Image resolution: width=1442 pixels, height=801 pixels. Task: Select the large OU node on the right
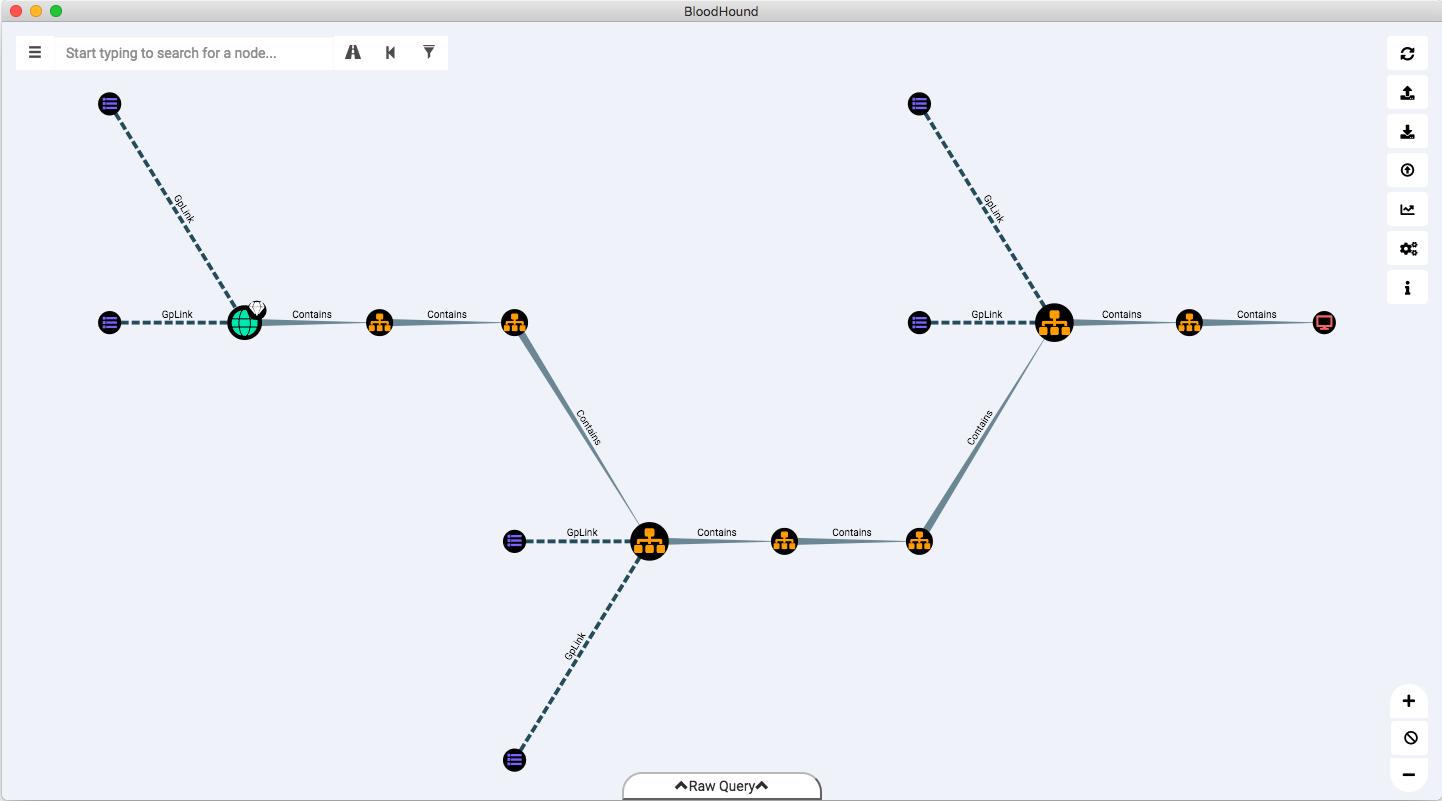(1054, 322)
